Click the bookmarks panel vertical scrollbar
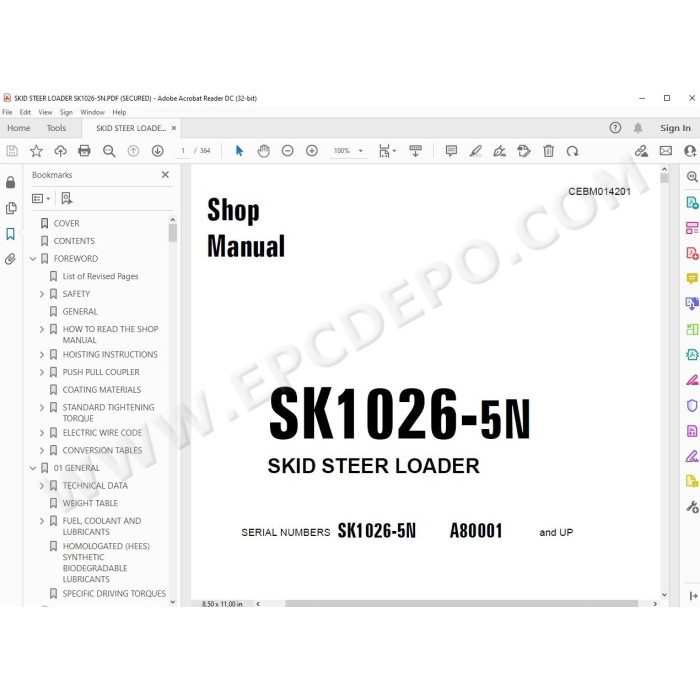This screenshot has width=700, height=700. (173, 232)
